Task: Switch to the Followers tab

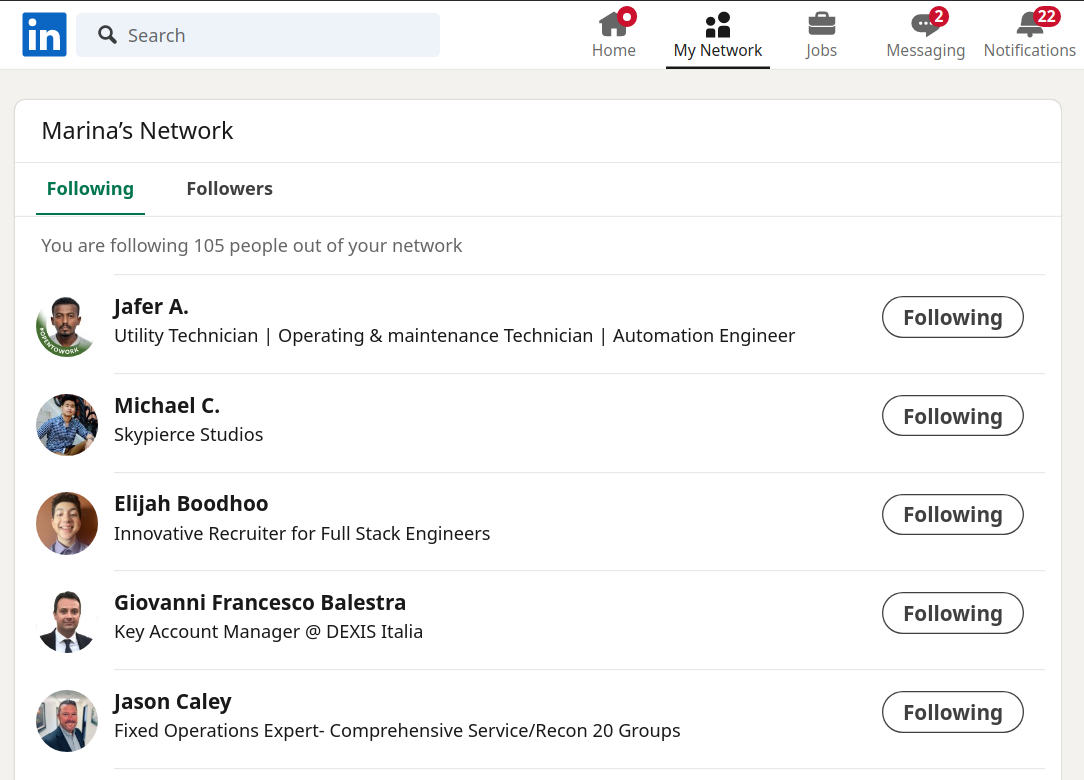Action: tap(229, 188)
